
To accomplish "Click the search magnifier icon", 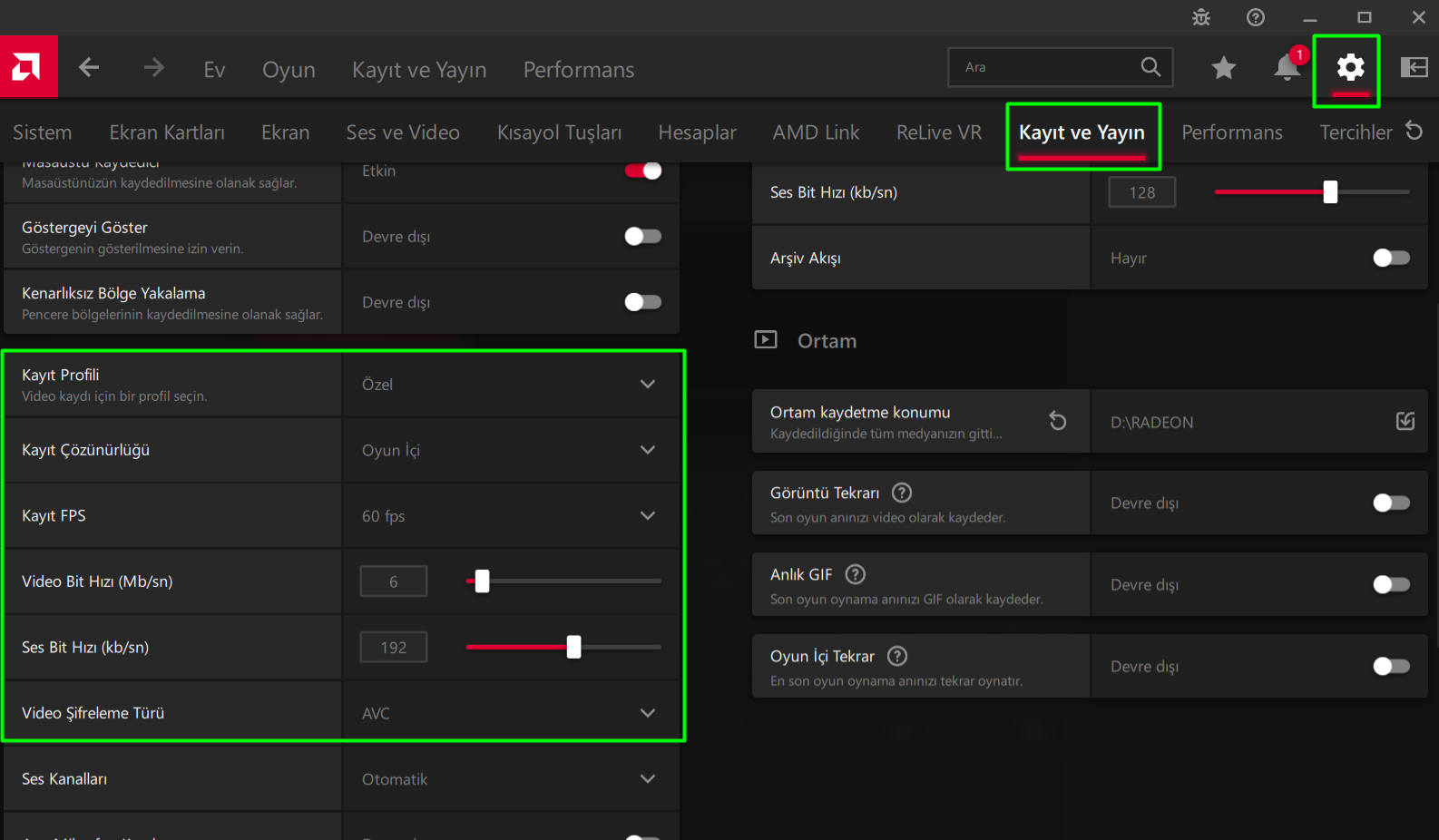I will coord(1150,67).
